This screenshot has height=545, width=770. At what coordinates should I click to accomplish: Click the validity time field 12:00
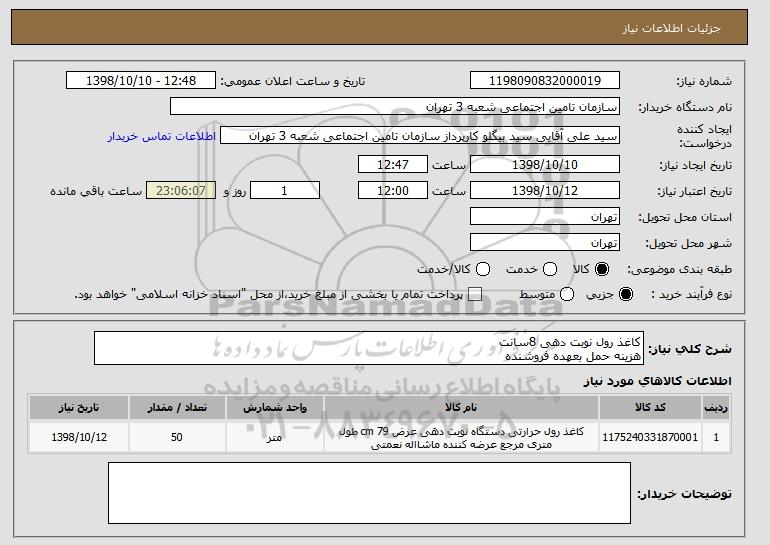coord(393,191)
